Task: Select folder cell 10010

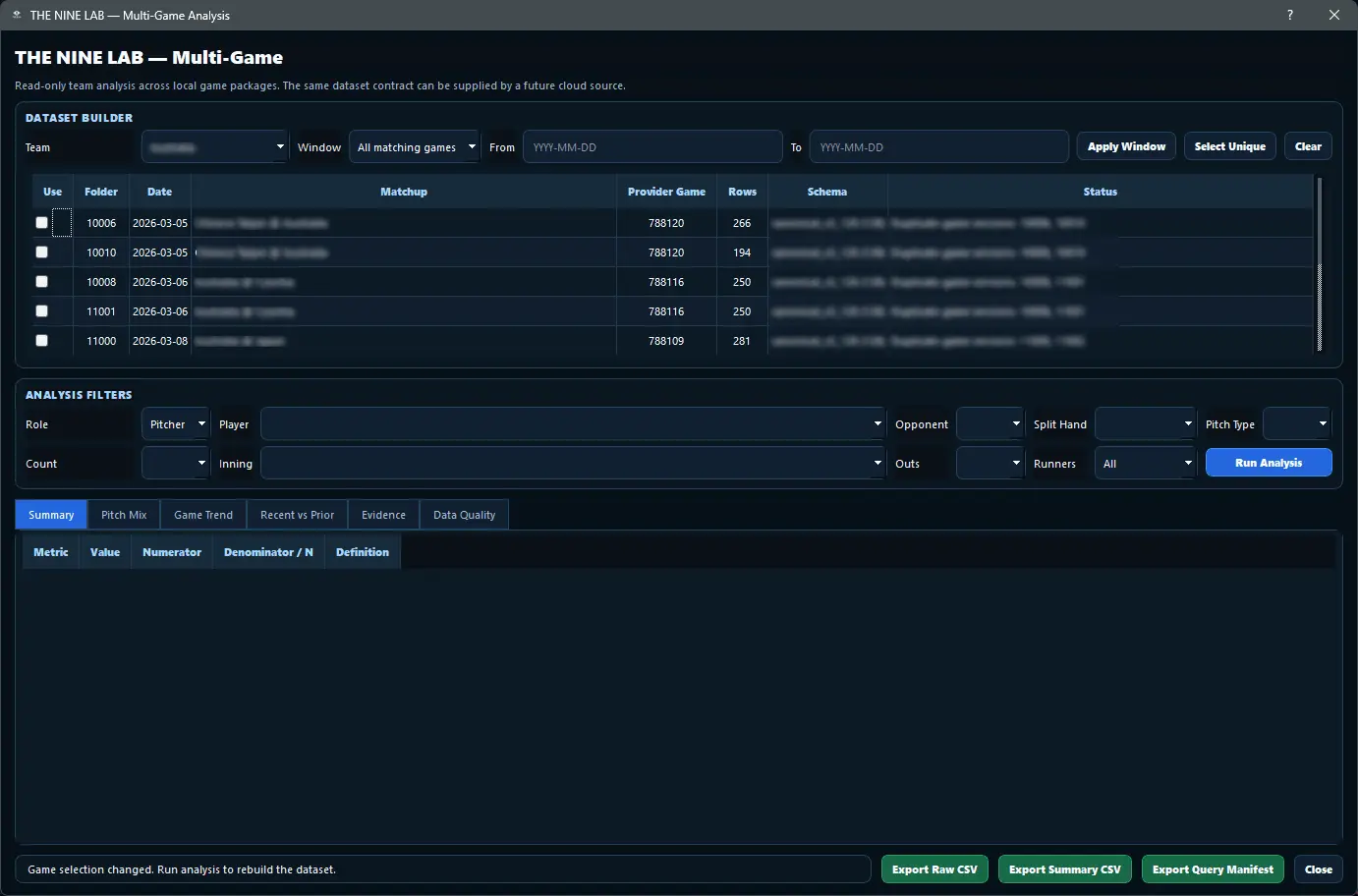Action: tap(101, 252)
